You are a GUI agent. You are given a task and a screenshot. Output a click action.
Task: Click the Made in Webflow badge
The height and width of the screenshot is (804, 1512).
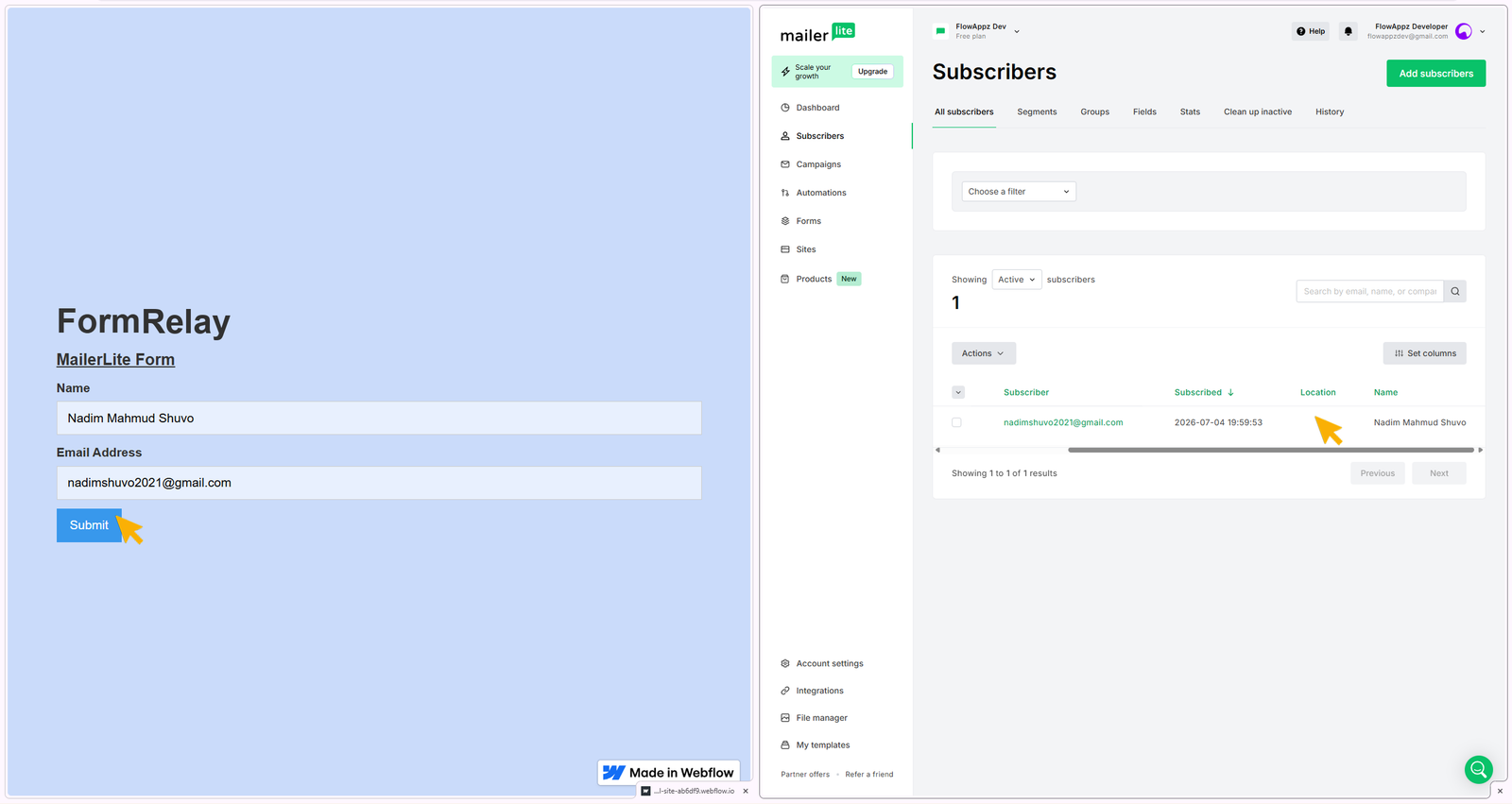click(x=669, y=773)
